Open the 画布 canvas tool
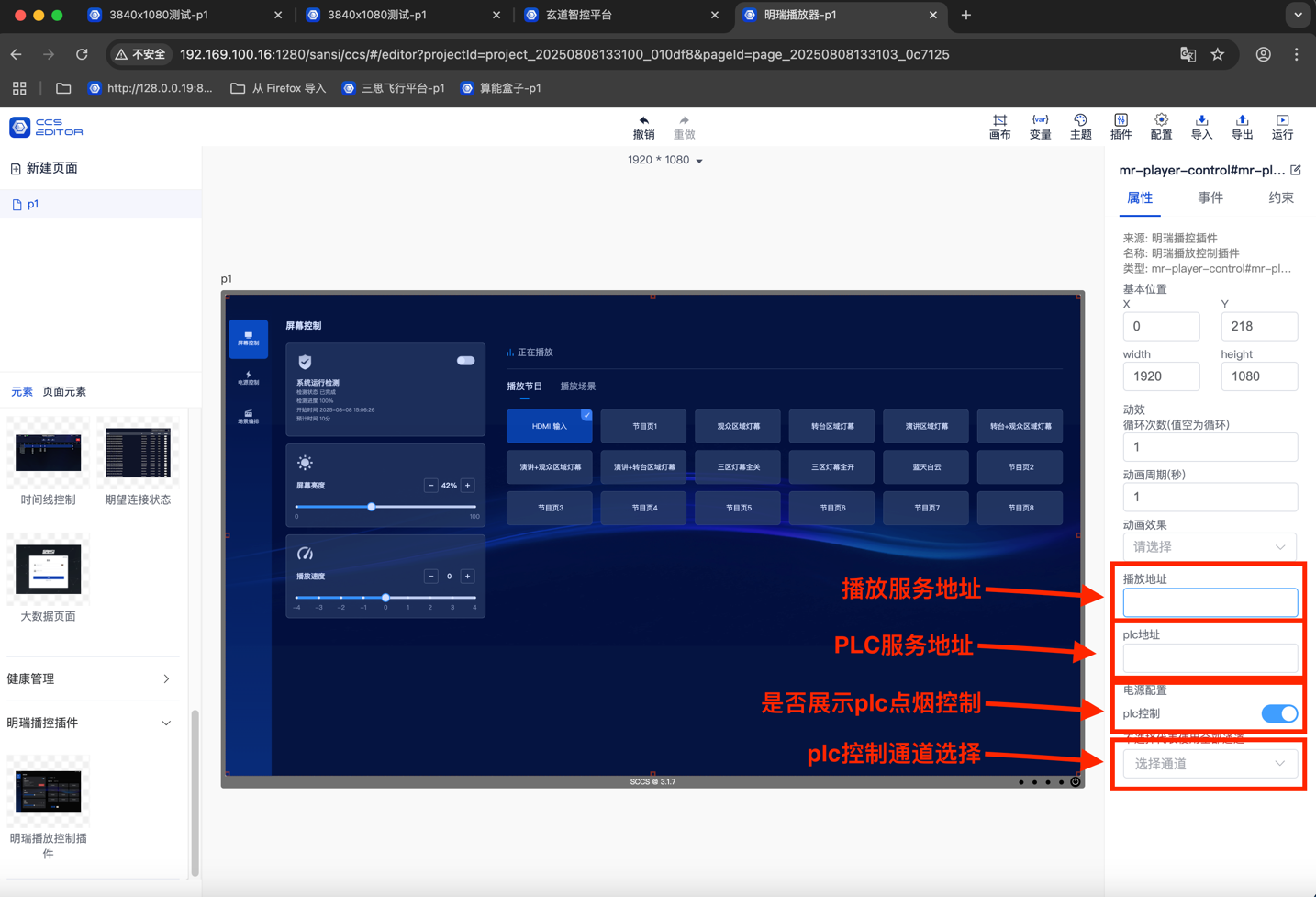This screenshot has height=897, width=1316. [999, 127]
